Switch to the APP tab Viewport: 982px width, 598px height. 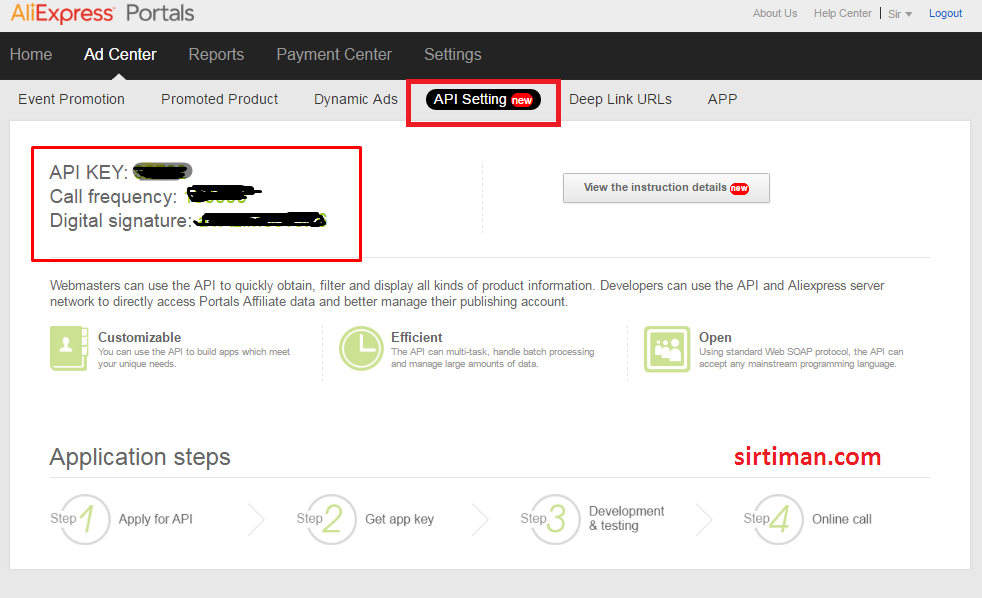point(722,99)
